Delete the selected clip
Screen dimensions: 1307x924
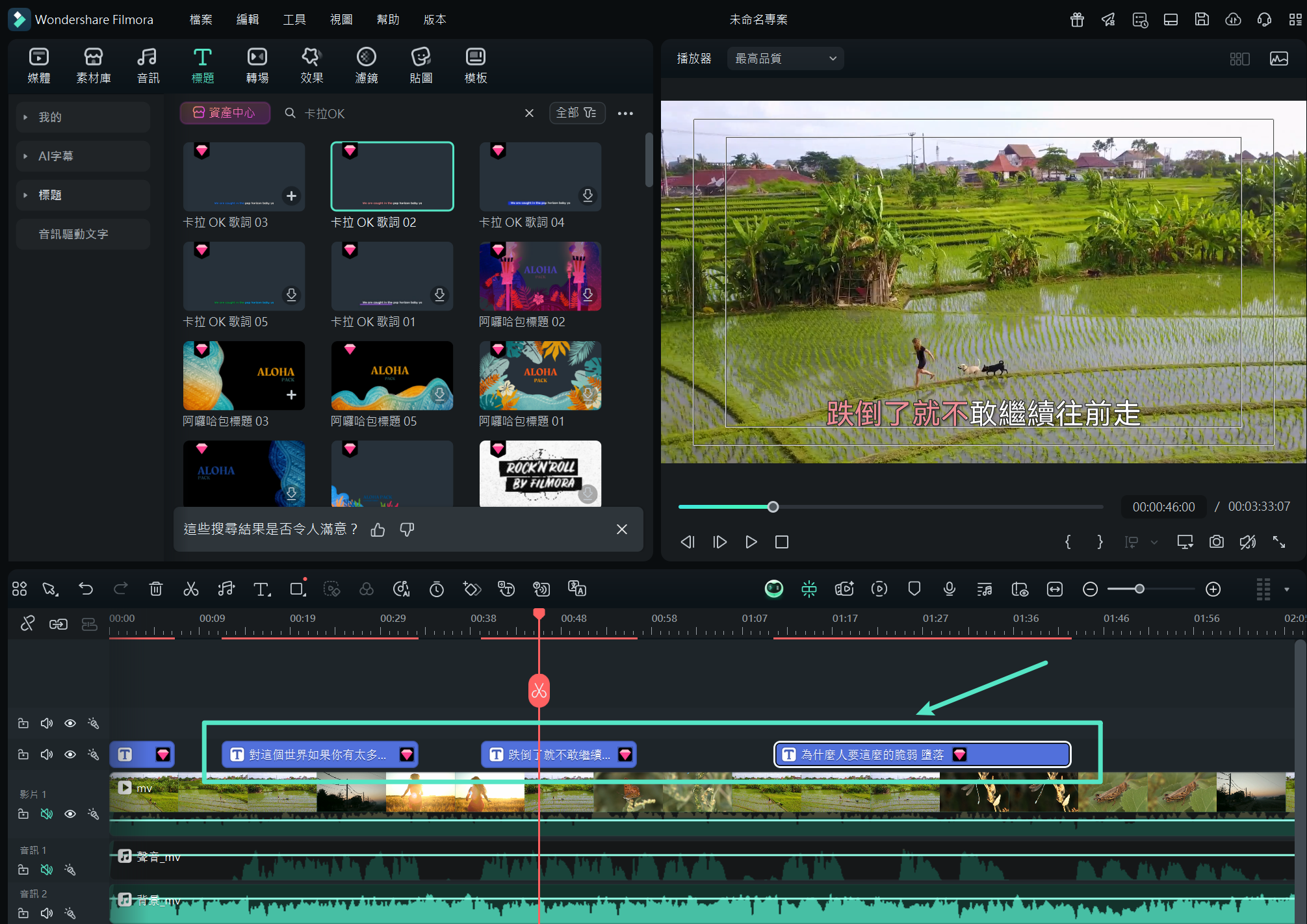coord(156,589)
